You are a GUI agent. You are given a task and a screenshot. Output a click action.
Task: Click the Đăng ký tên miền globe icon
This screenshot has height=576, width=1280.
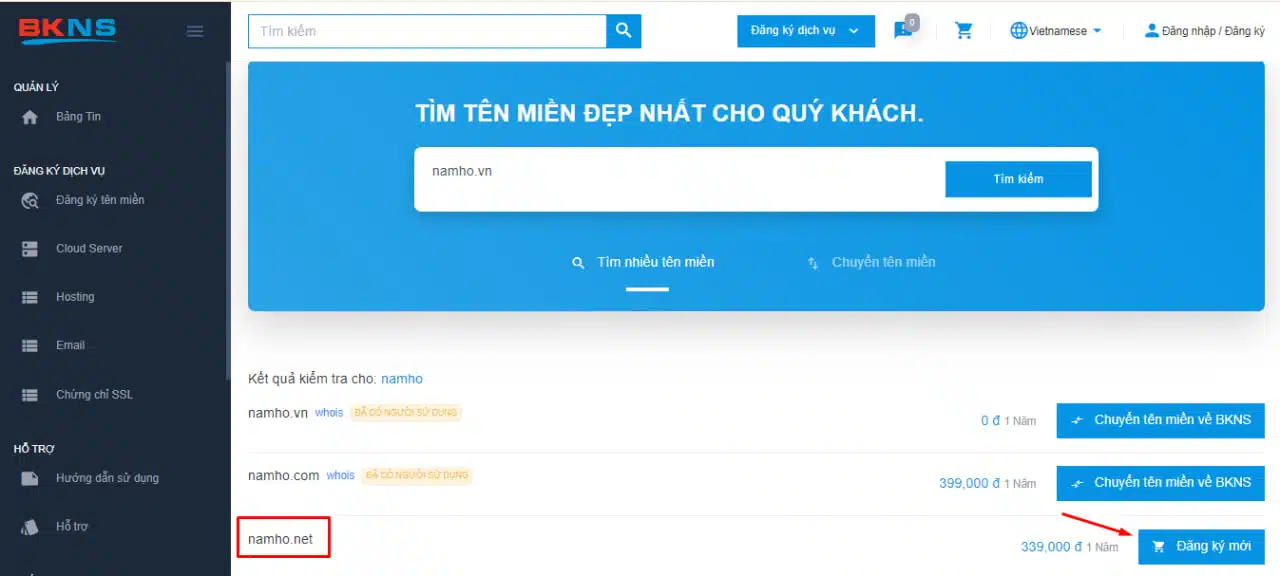pyautogui.click(x=30, y=200)
